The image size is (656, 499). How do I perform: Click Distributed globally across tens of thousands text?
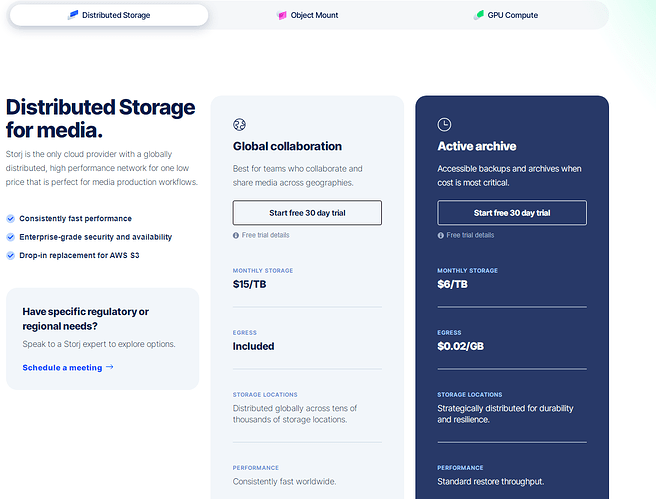pyautogui.click(x=295, y=414)
